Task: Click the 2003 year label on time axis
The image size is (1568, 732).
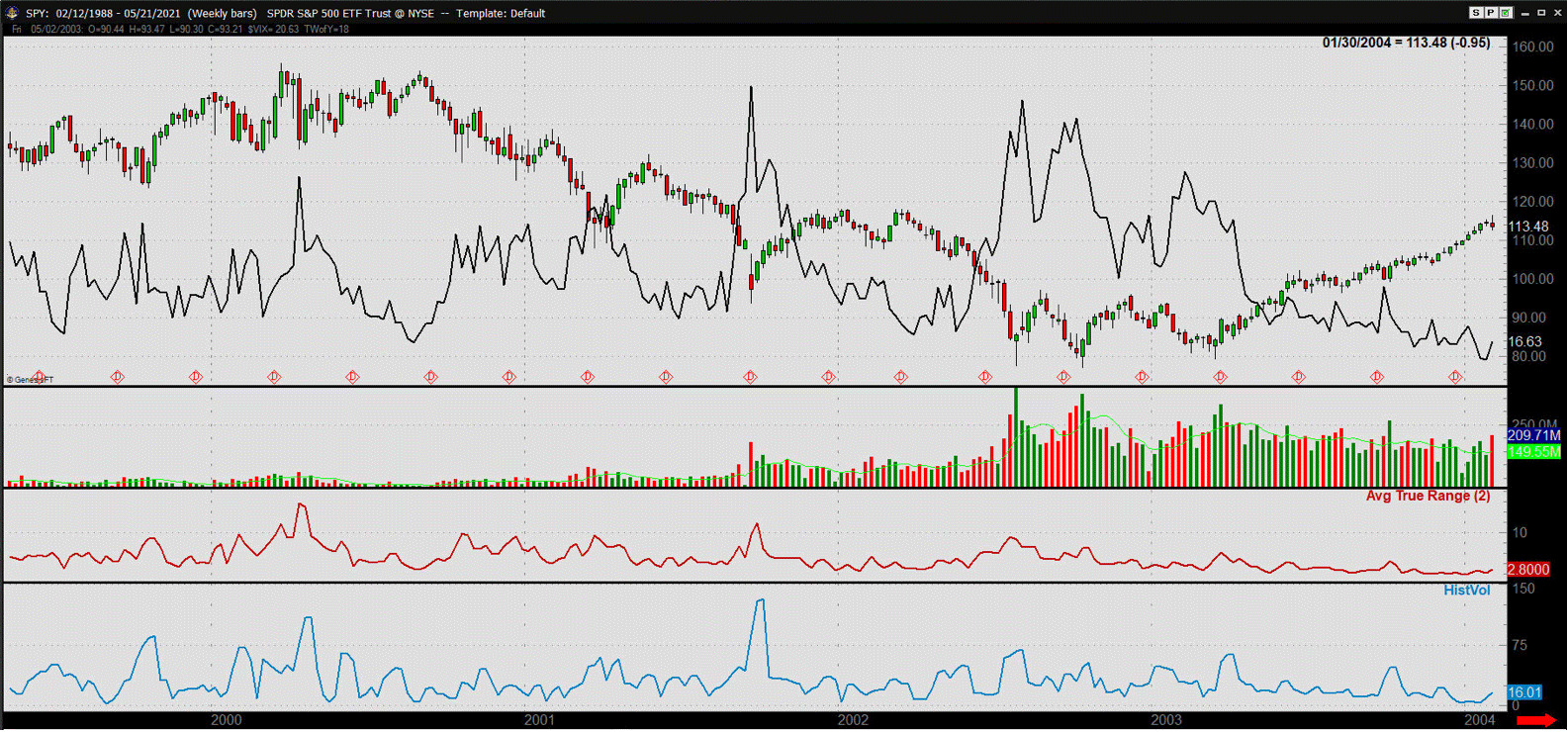Action: point(1166,720)
